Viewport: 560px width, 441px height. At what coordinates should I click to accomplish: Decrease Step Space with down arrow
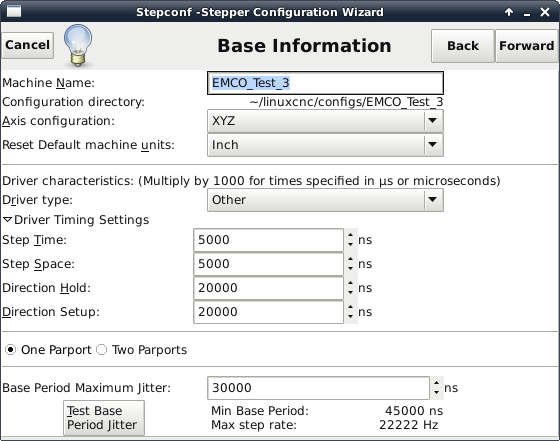350,269
